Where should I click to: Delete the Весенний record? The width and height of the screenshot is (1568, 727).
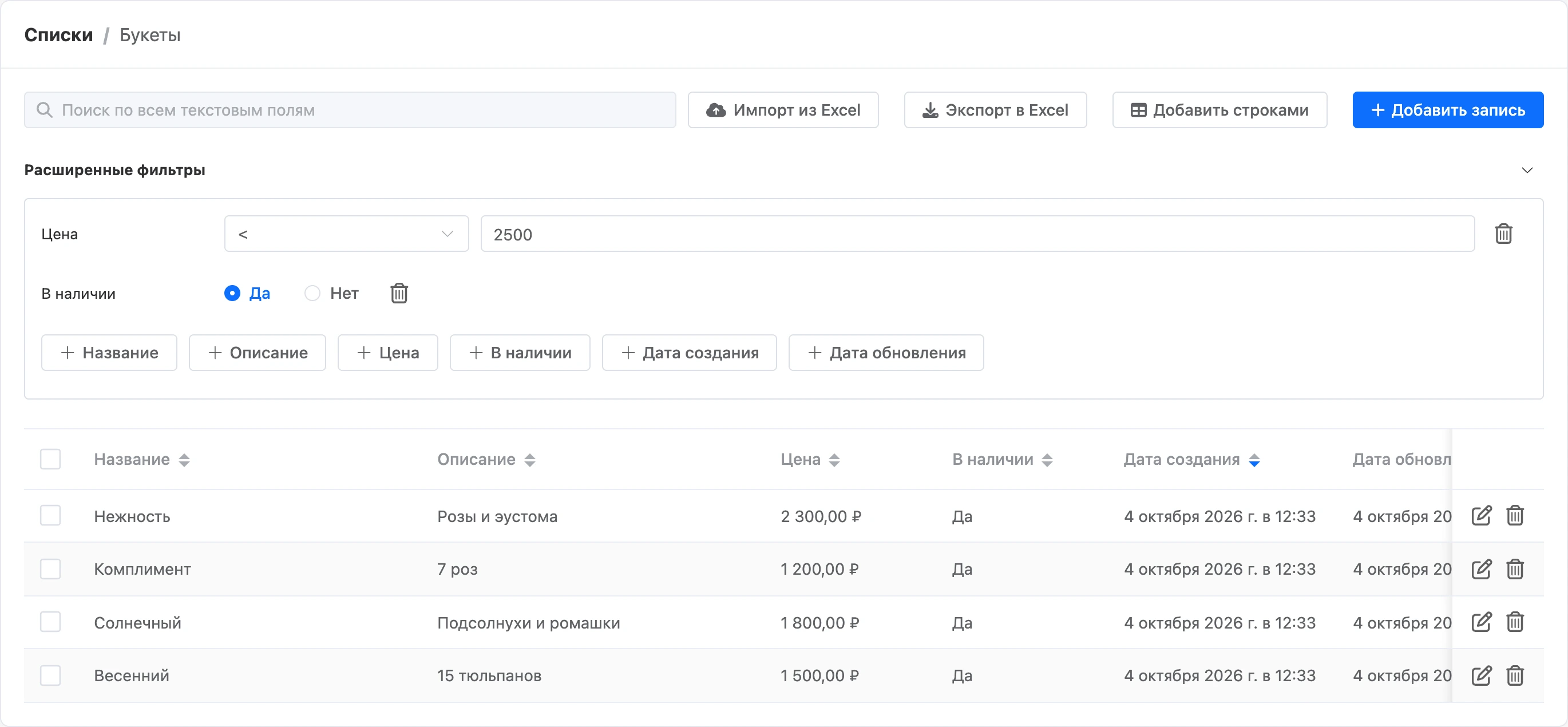pyautogui.click(x=1514, y=675)
